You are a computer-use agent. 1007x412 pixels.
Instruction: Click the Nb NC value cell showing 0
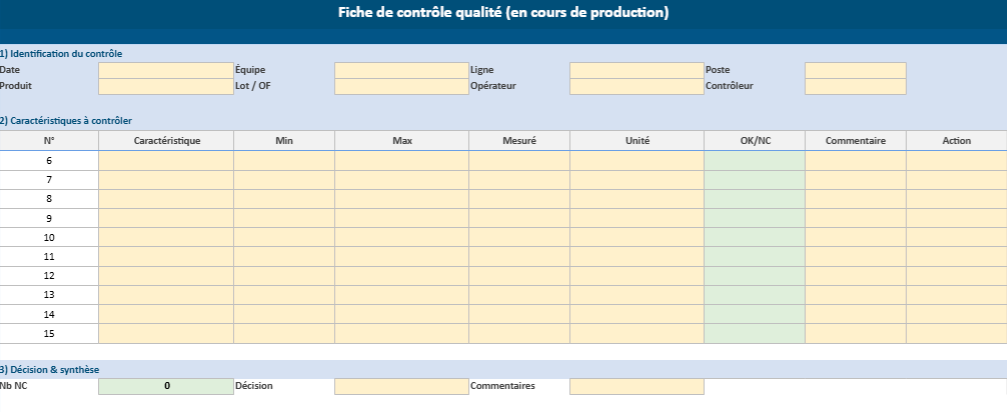click(x=166, y=386)
